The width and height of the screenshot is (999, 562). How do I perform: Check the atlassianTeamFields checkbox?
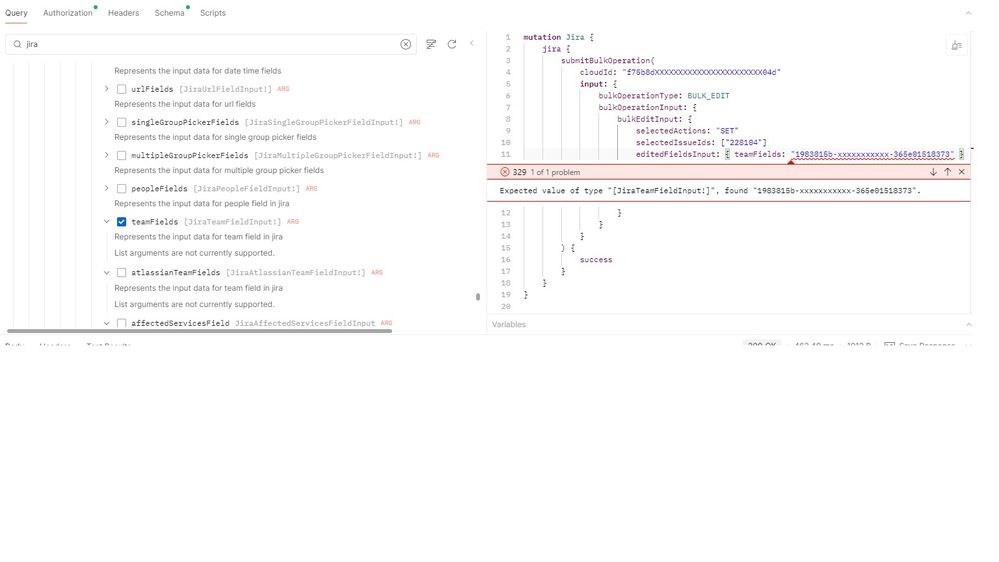point(121,273)
